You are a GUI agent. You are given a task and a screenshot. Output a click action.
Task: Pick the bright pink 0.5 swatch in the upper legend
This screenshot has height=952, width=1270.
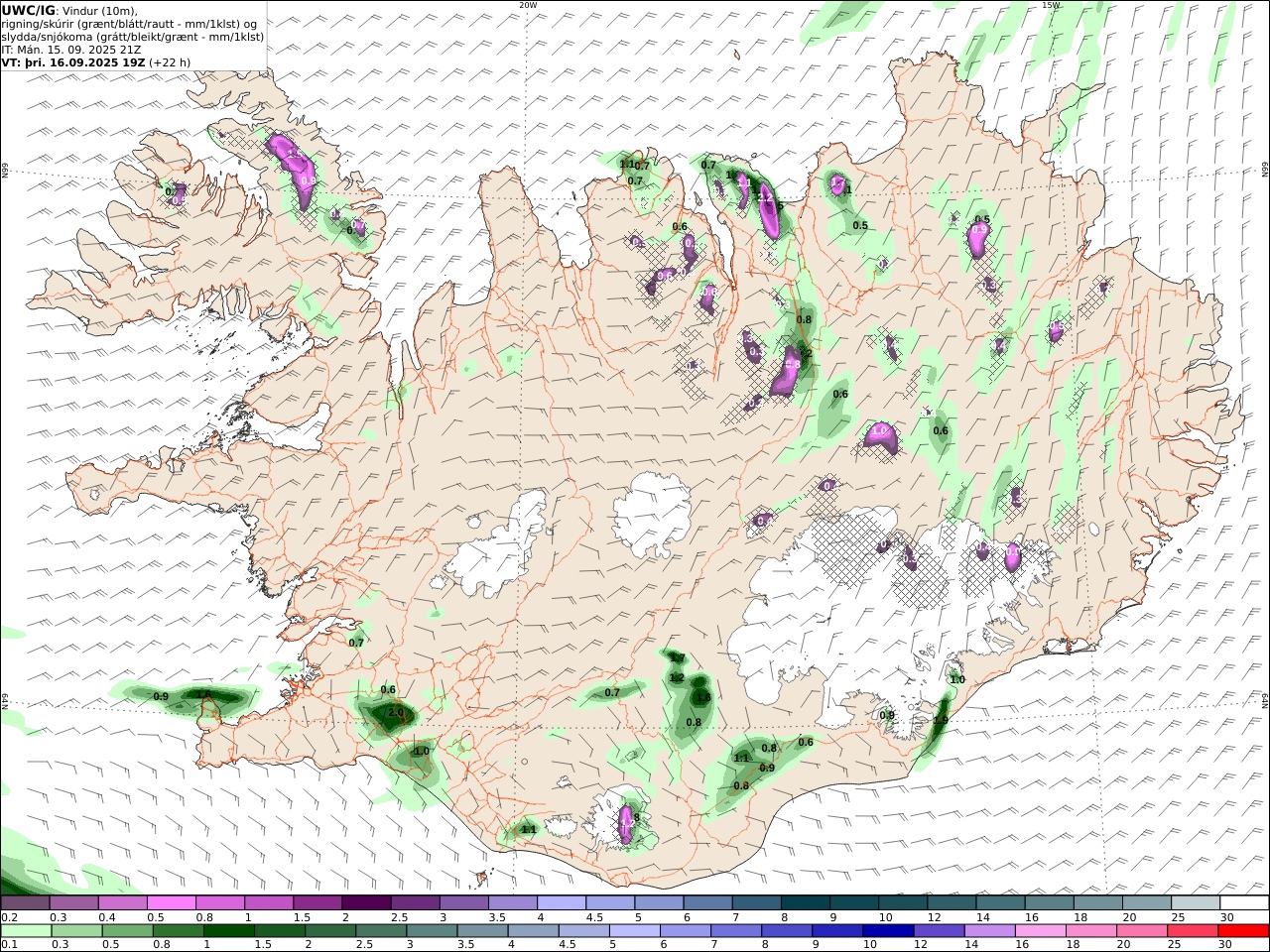click(171, 903)
